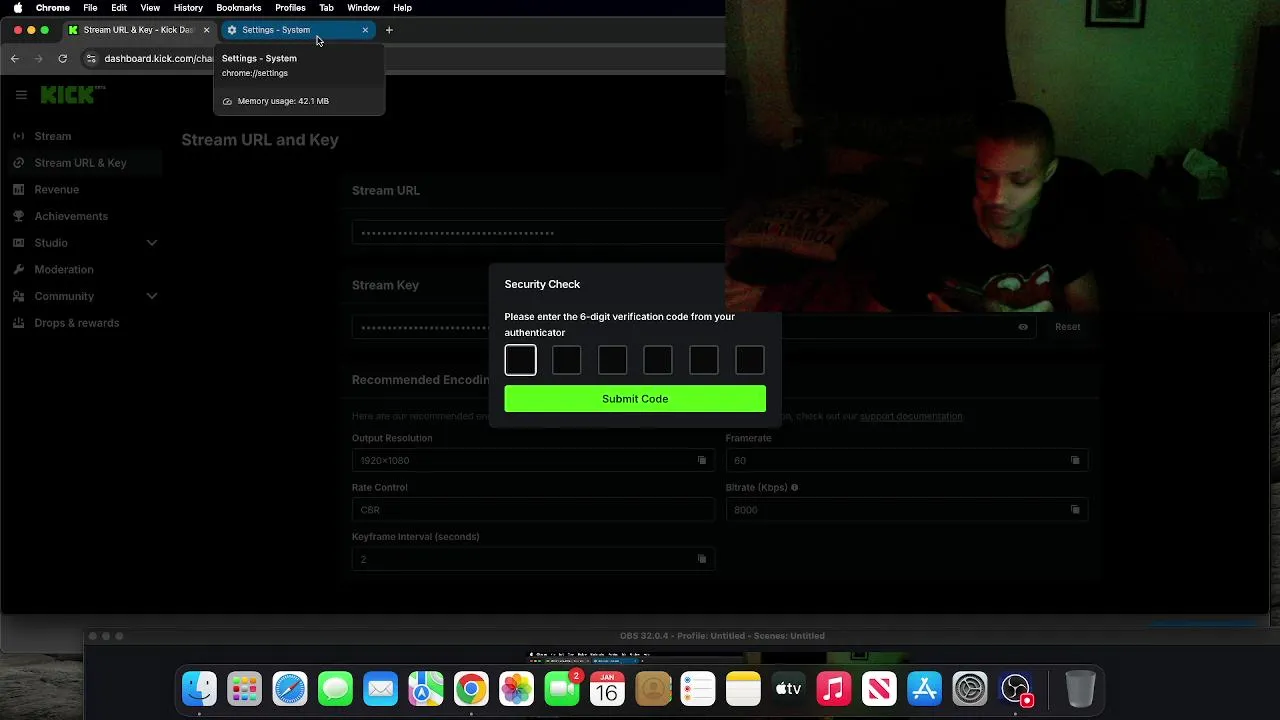Click the masked Stream URL field
This screenshot has width=1280, height=720.
click(538, 233)
